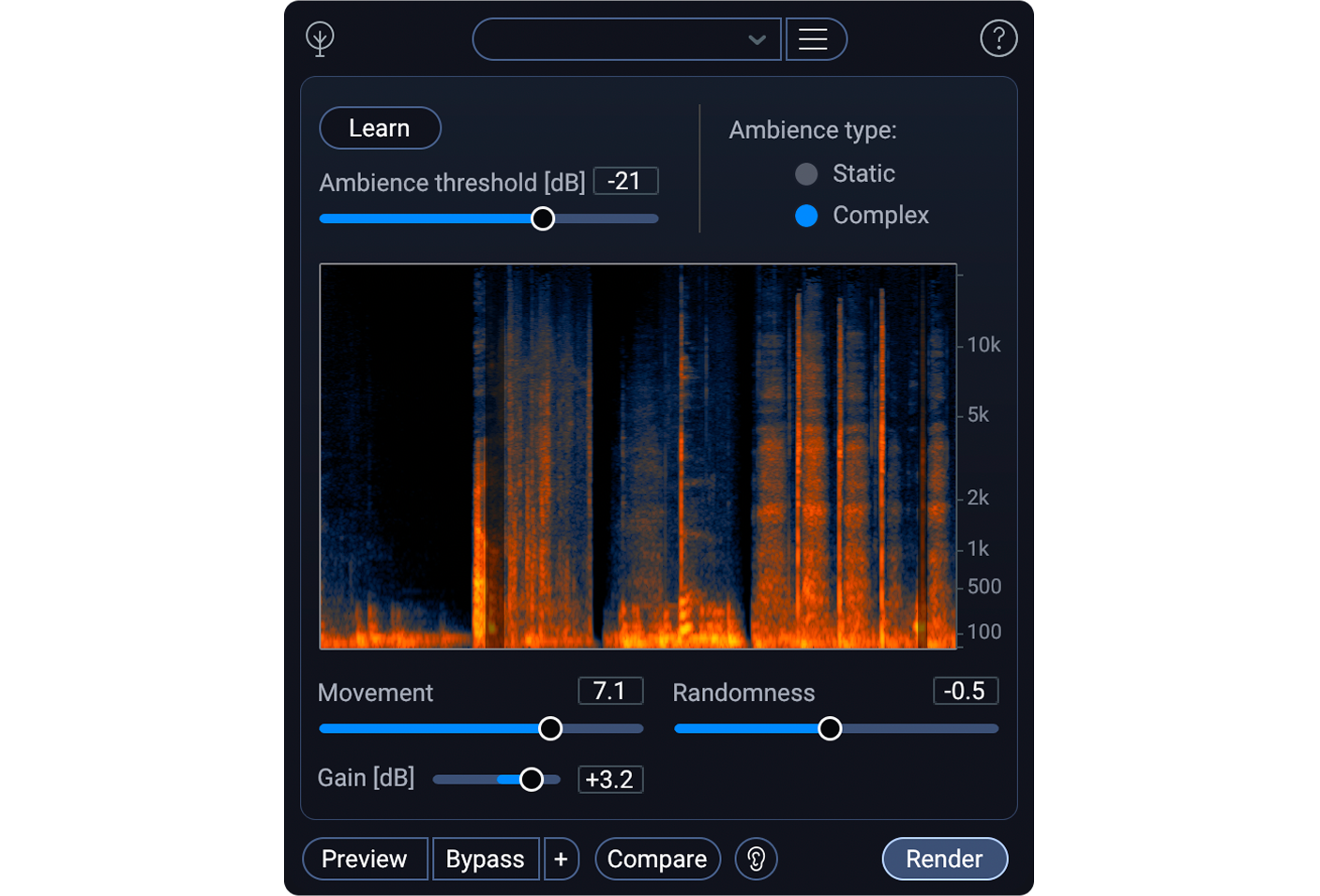Select the Static ambience type
This screenshot has width=1320, height=896.
[806, 173]
